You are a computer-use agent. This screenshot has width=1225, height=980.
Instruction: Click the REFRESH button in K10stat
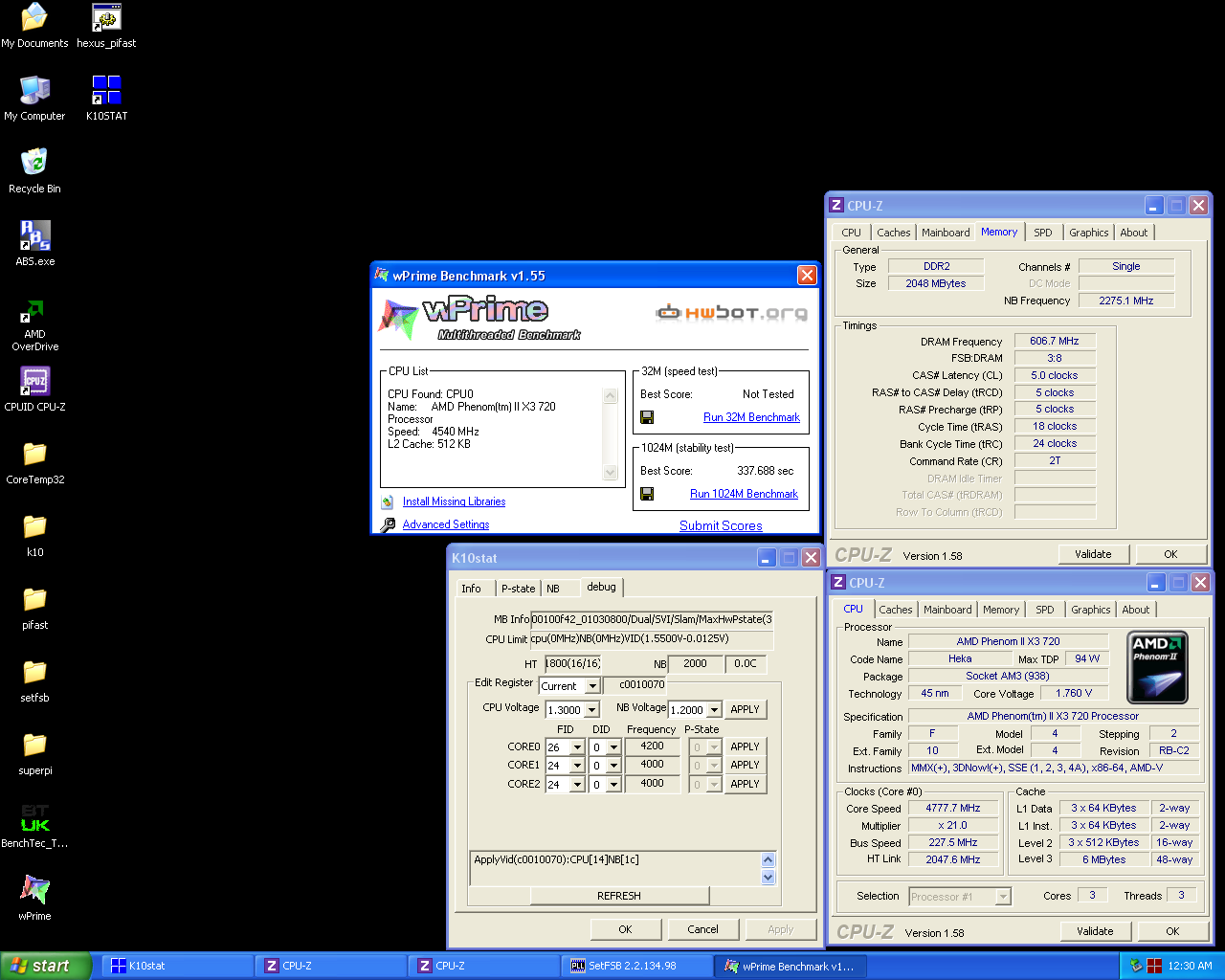618,896
